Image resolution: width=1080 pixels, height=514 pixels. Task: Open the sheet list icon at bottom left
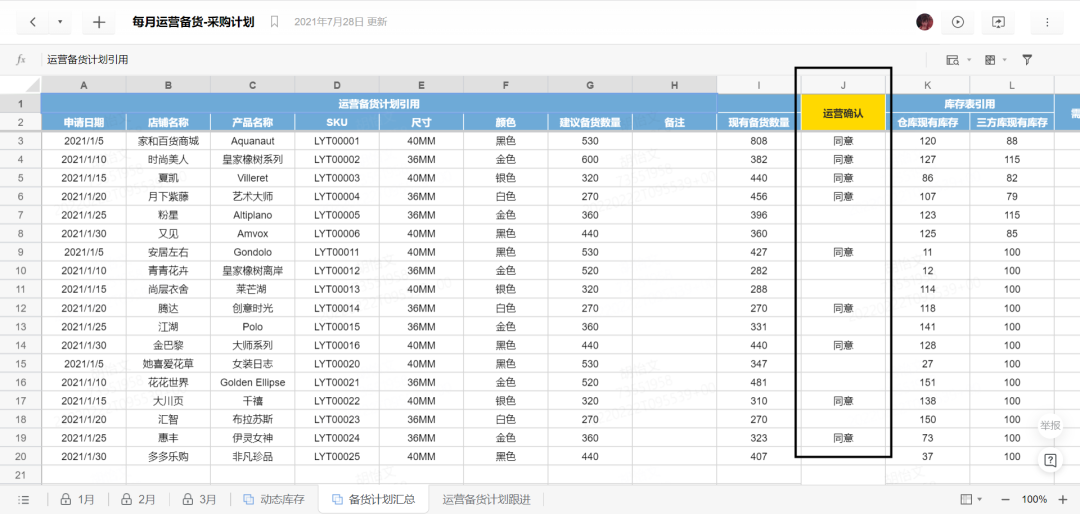pyautogui.click(x=23, y=500)
